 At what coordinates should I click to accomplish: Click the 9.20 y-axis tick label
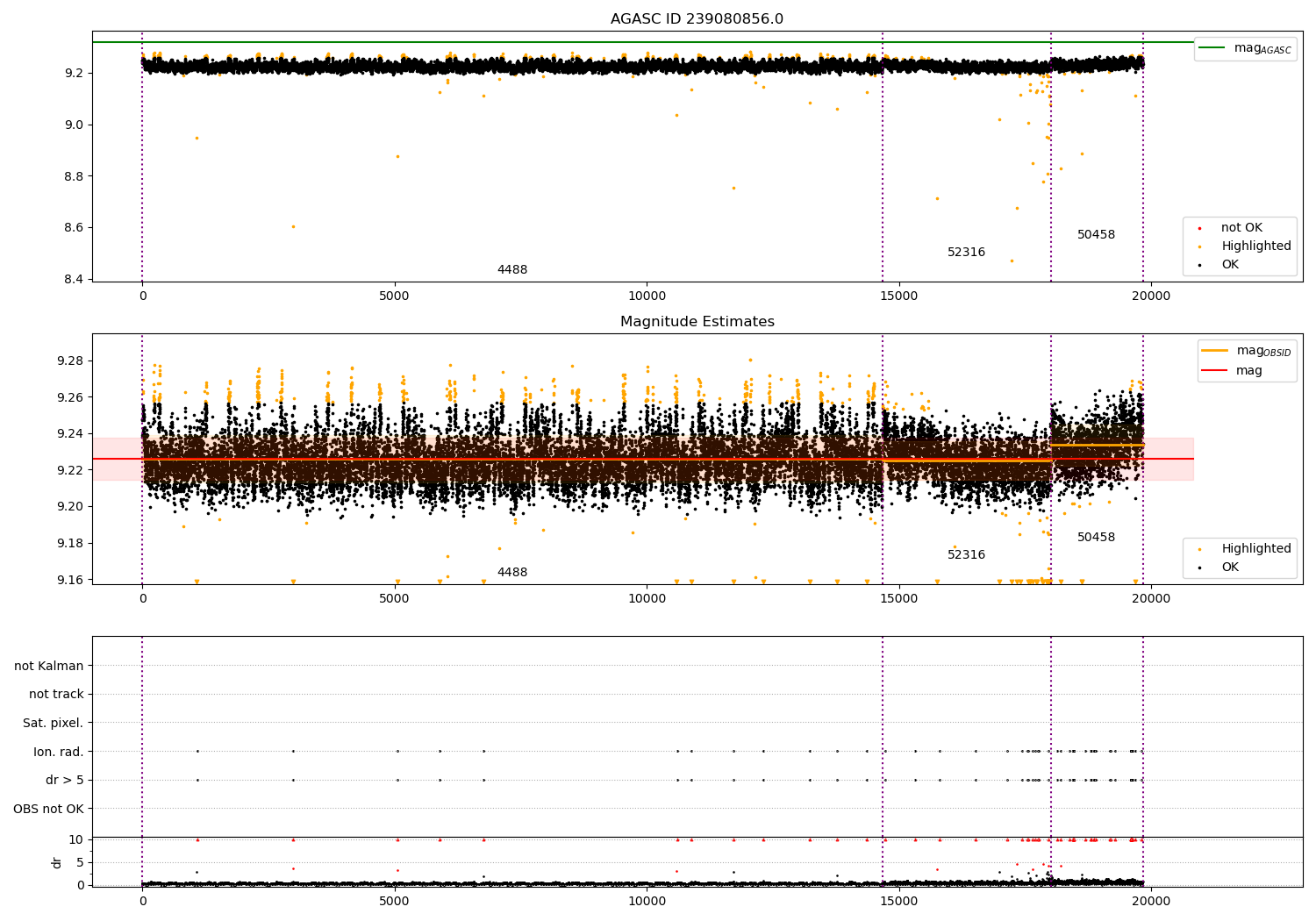pos(71,507)
